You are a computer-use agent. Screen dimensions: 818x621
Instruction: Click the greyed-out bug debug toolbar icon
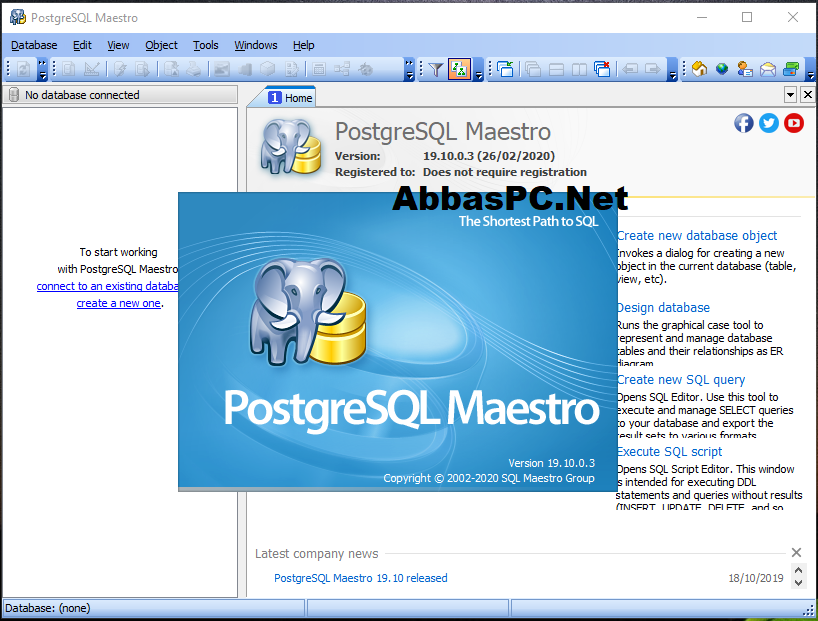tap(366, 69)
